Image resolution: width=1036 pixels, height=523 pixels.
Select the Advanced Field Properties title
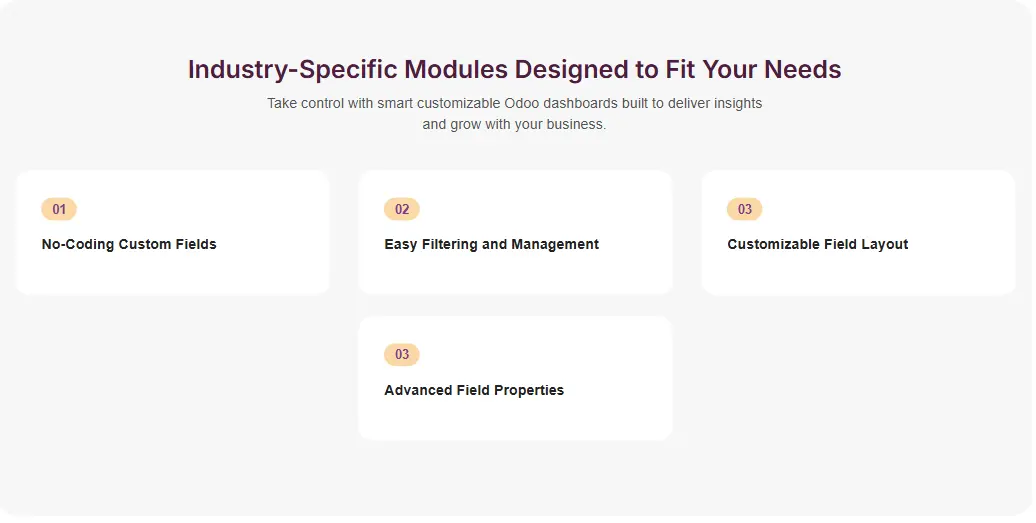tap(474, 390)
